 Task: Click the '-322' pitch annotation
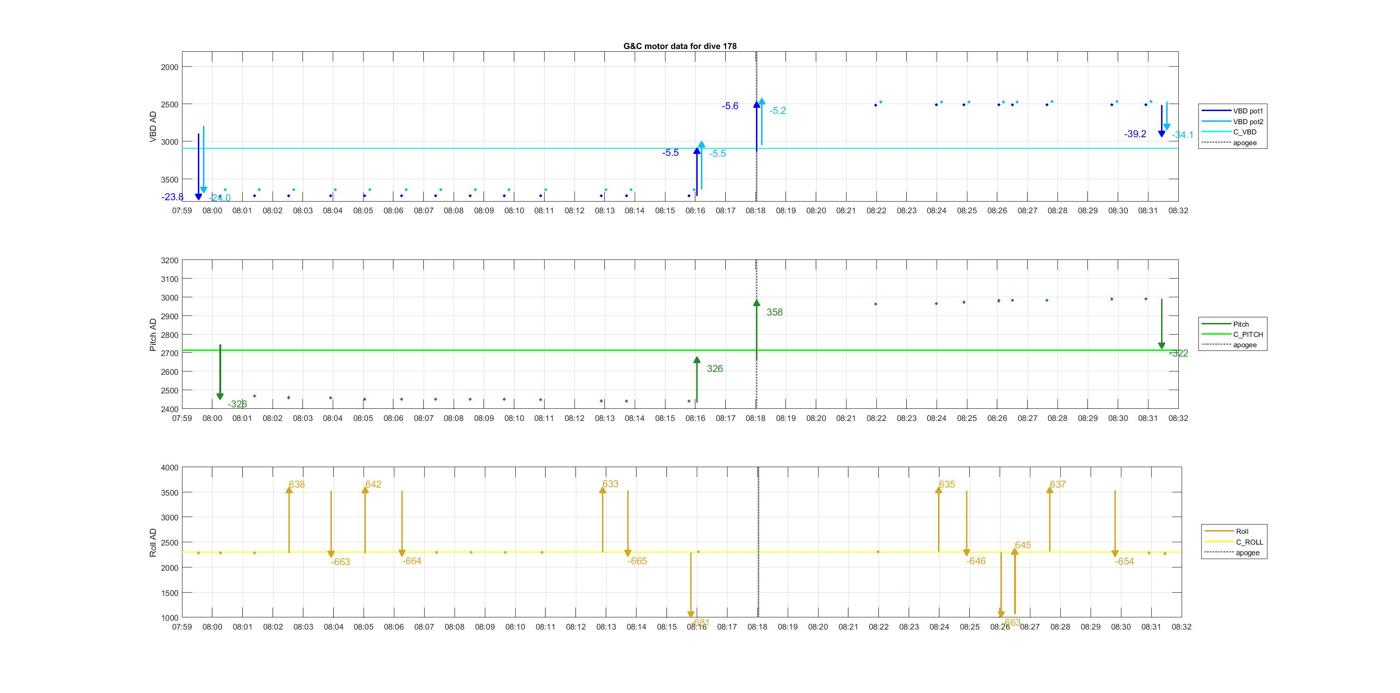(x=1179, y=353)
